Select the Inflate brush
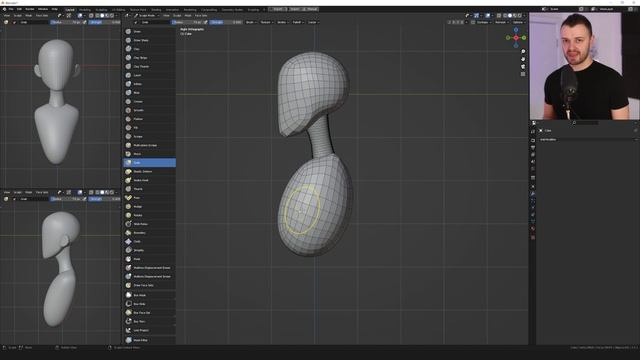The height and width of the screenshot is (360, 640). [149, 84]
